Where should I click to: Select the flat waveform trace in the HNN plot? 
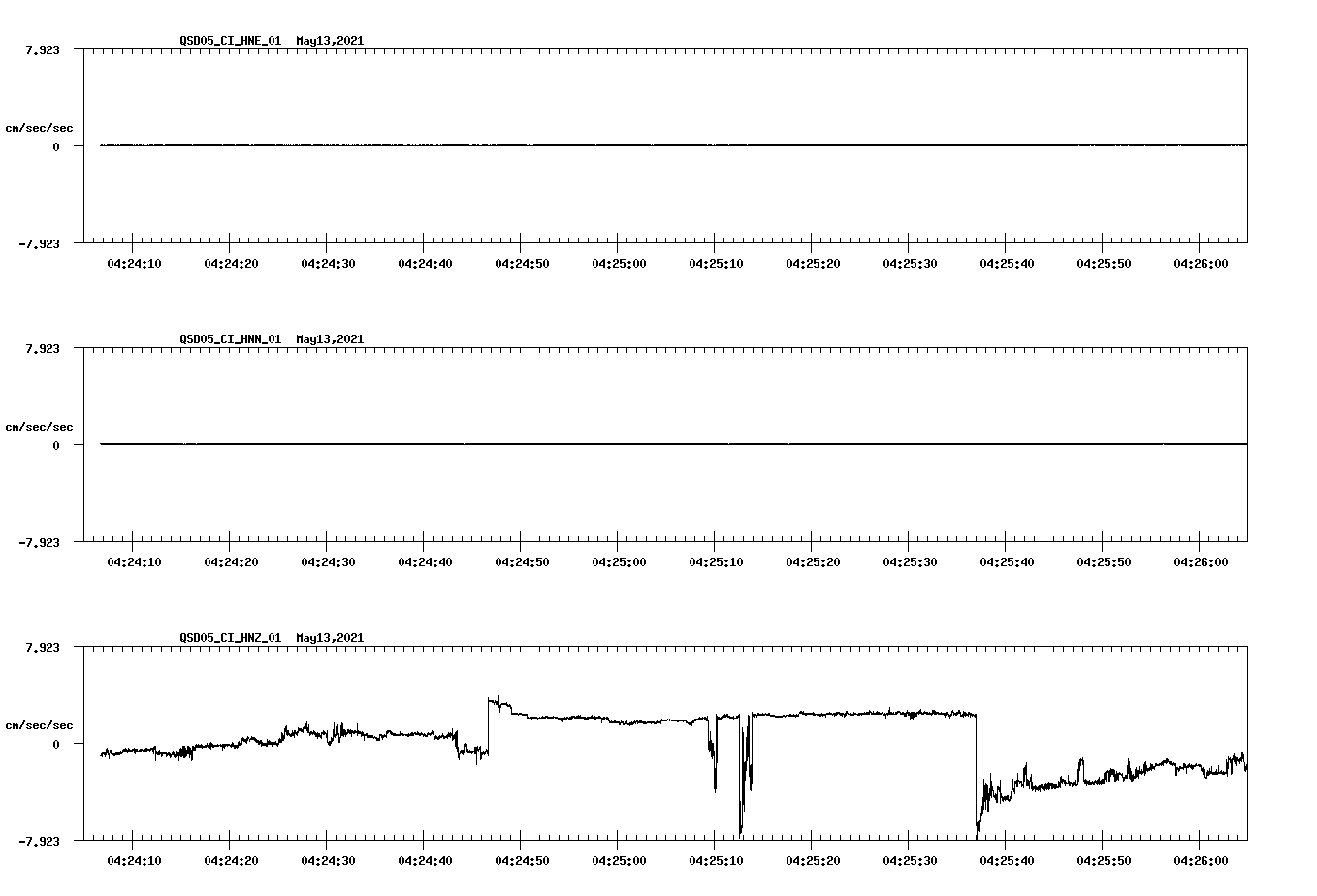pos(582,444)
